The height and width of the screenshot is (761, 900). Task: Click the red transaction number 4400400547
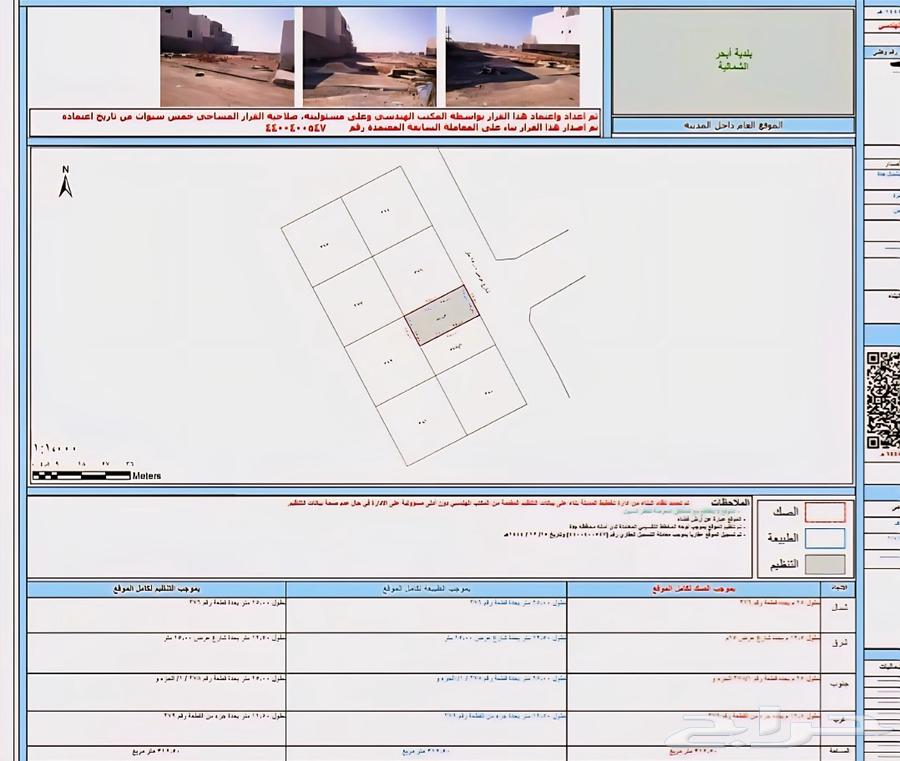[311, 129]
